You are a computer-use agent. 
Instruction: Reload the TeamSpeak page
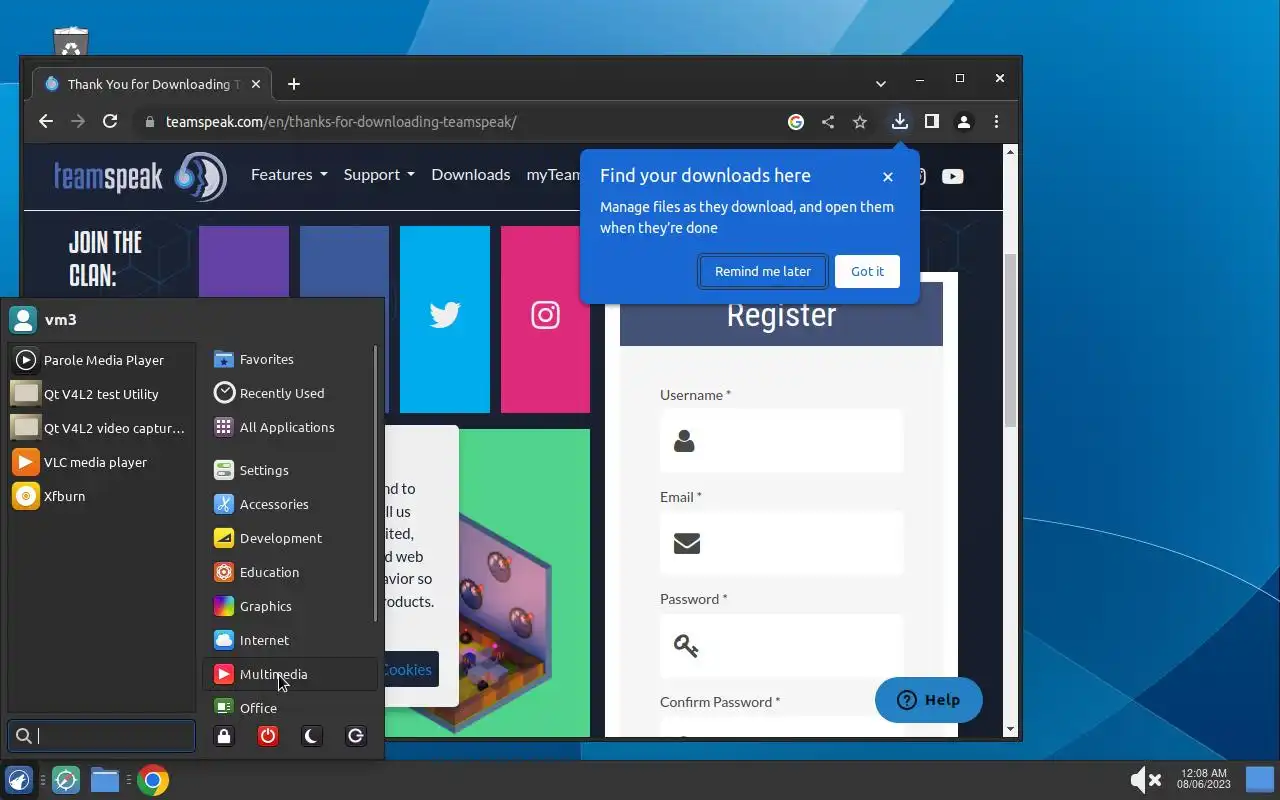(x=110, y=121)
